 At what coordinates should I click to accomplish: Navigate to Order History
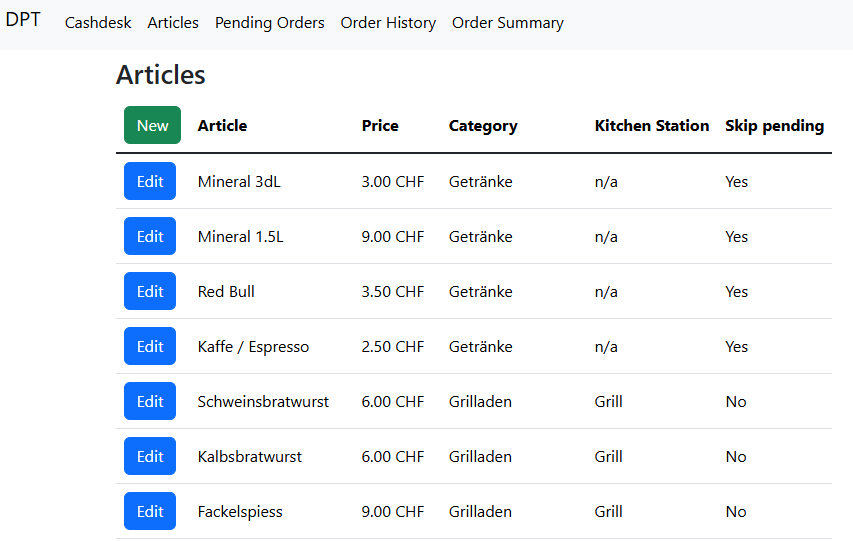pos(388,23)
